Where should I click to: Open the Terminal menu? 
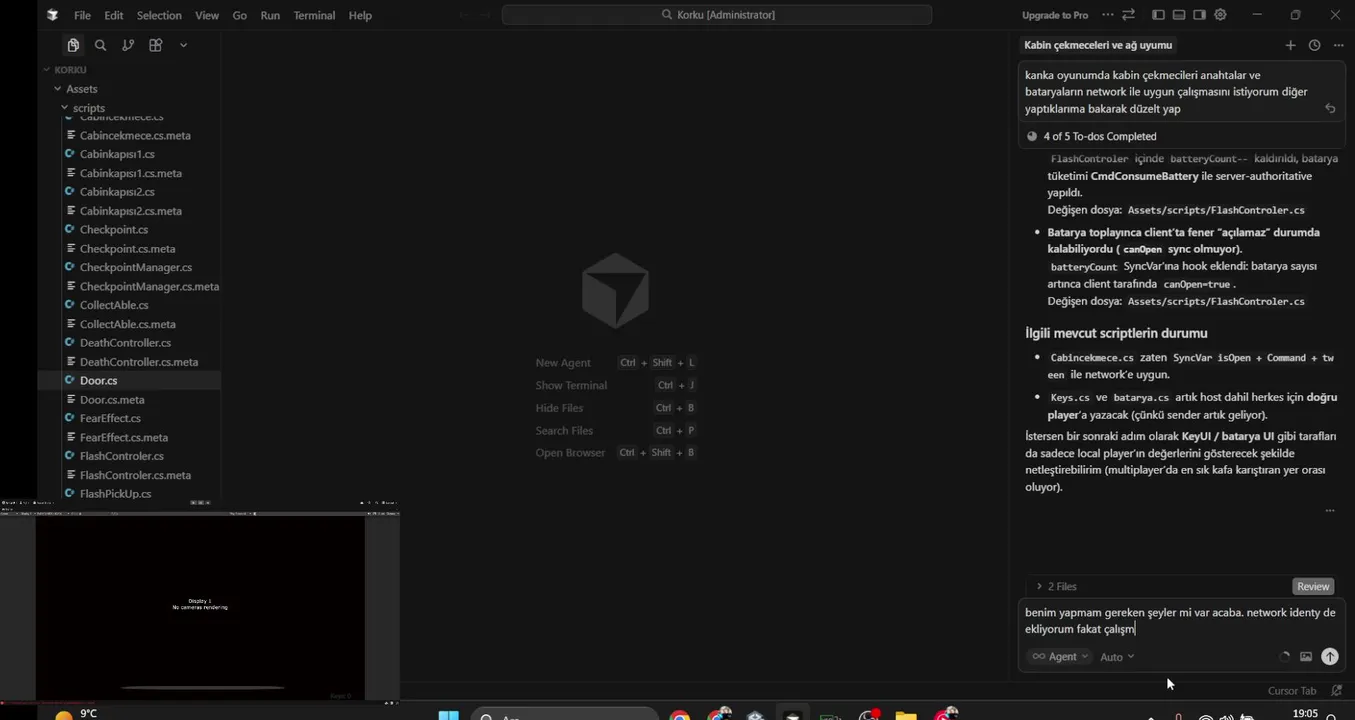314,15
